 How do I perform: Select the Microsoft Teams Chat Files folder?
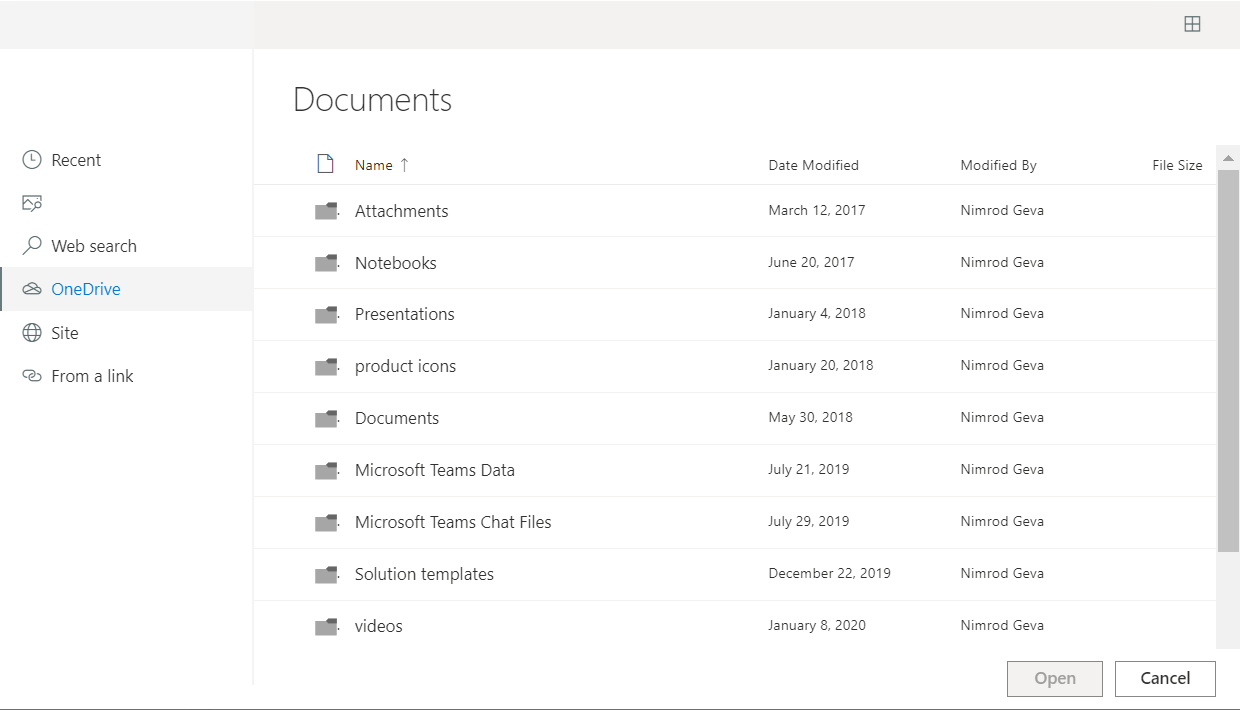tap(452, 521)
